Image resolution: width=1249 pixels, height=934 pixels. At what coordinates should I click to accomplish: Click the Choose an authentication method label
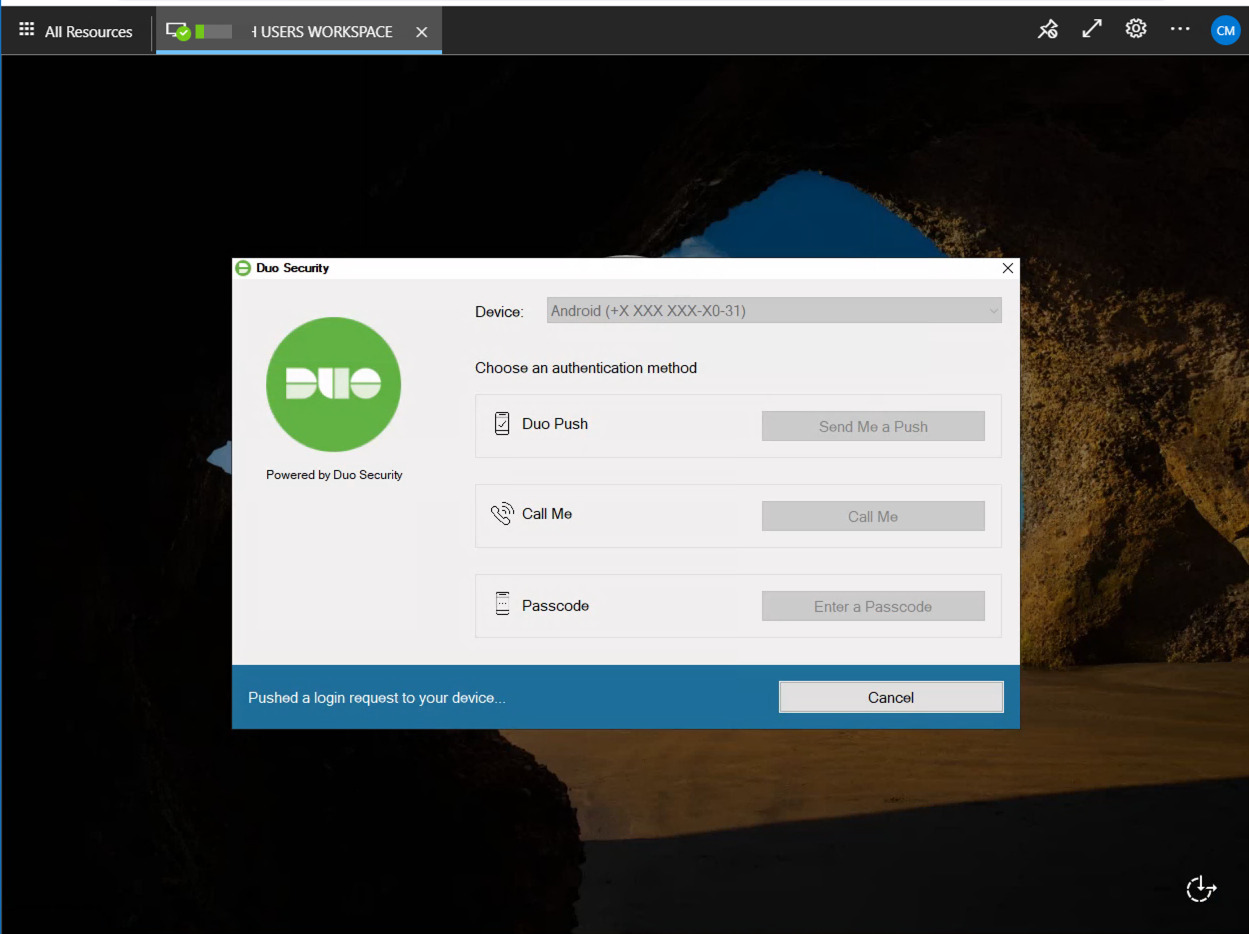586,368
